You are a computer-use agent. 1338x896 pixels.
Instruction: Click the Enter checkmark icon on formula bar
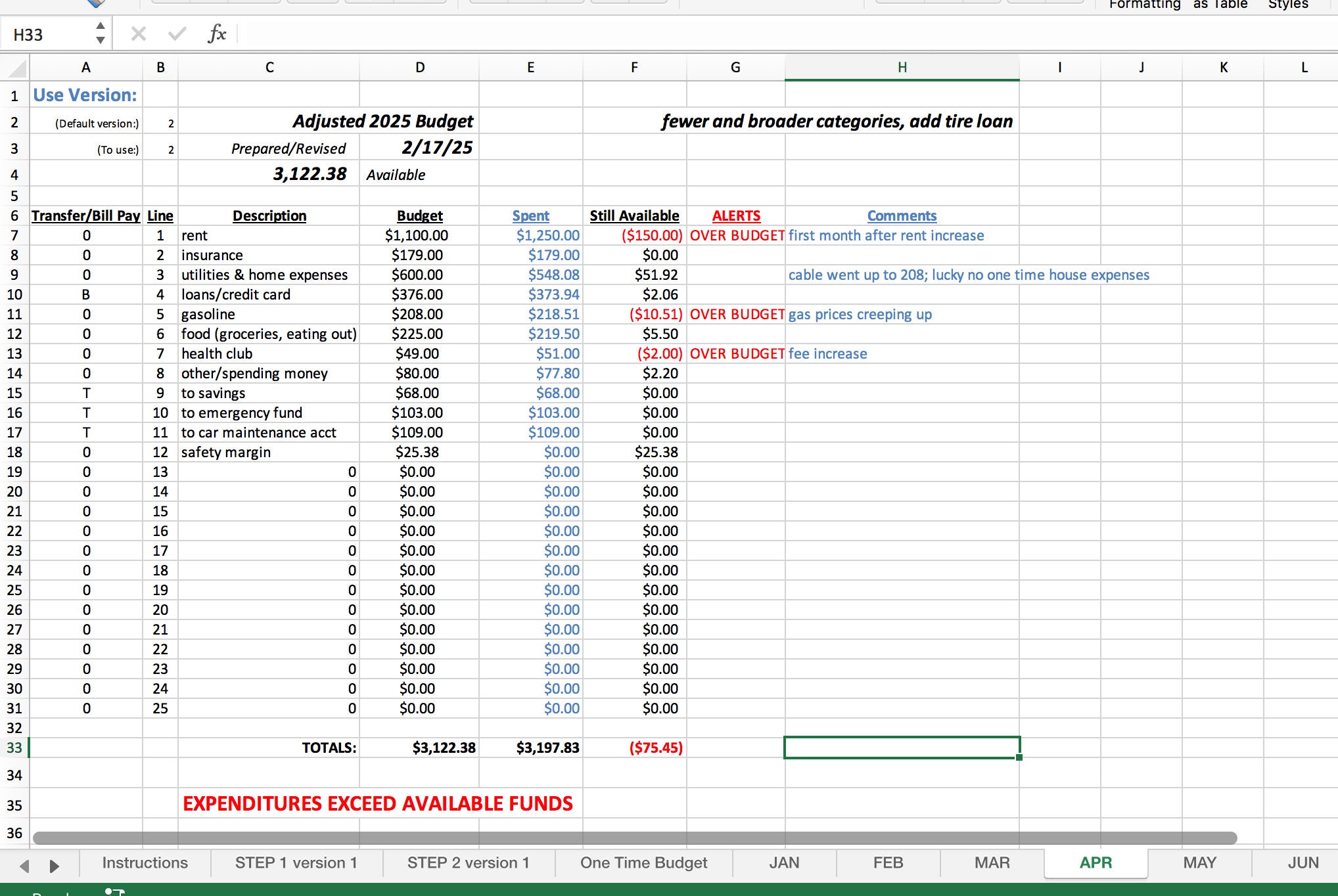tap(175, 34)
